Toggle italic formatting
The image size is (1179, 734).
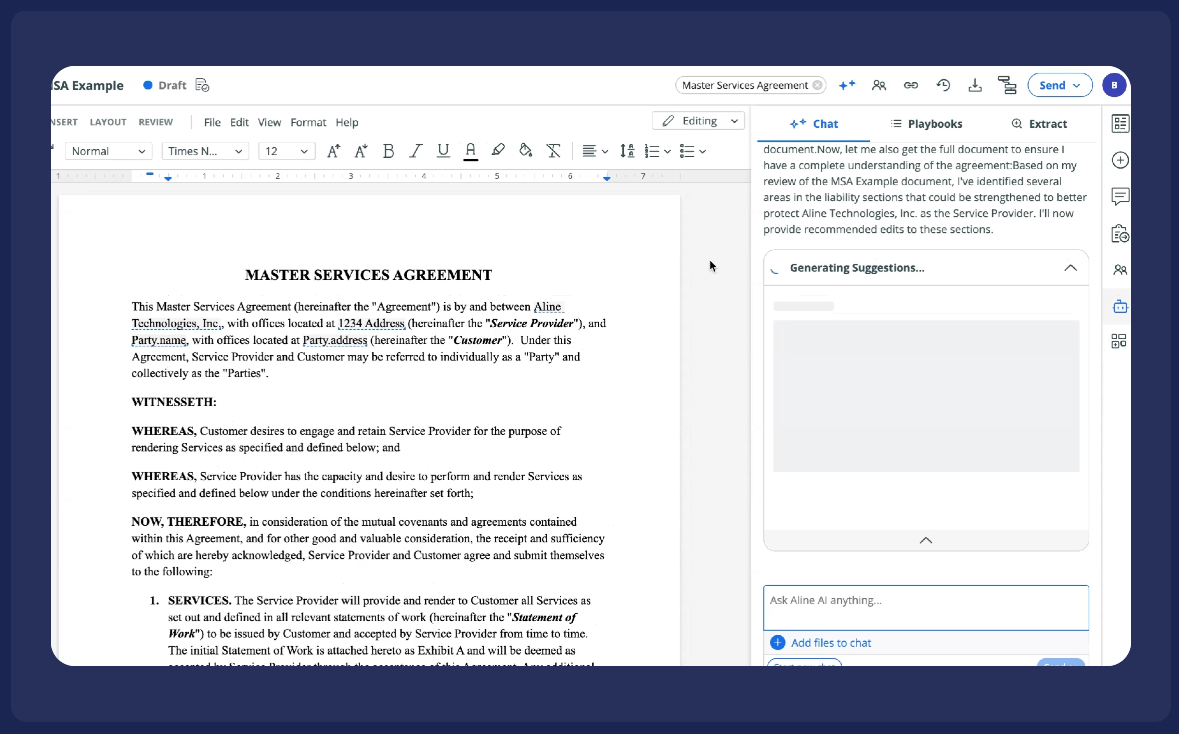click(415, 151)
